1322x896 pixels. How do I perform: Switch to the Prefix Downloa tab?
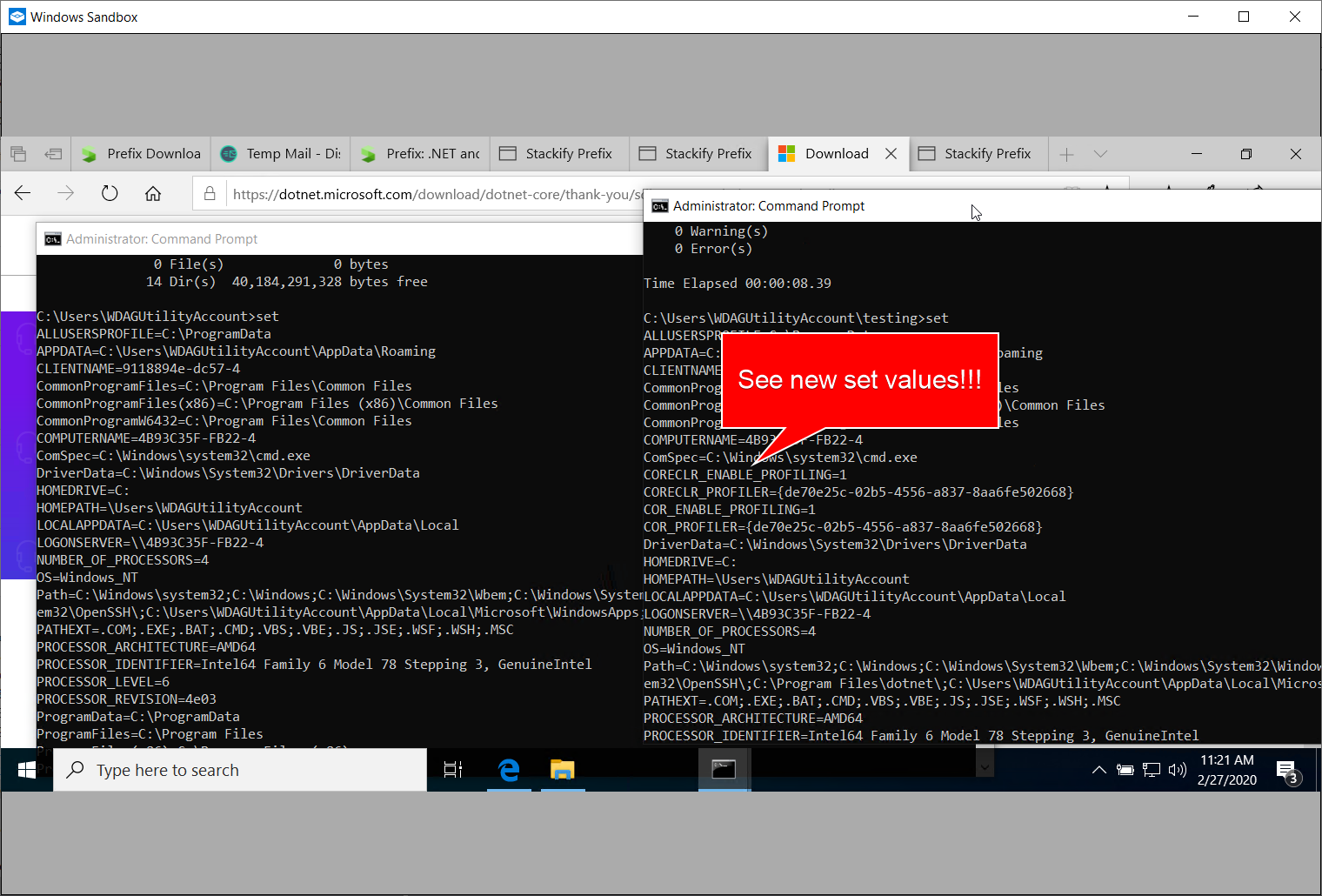coord(141,154)
